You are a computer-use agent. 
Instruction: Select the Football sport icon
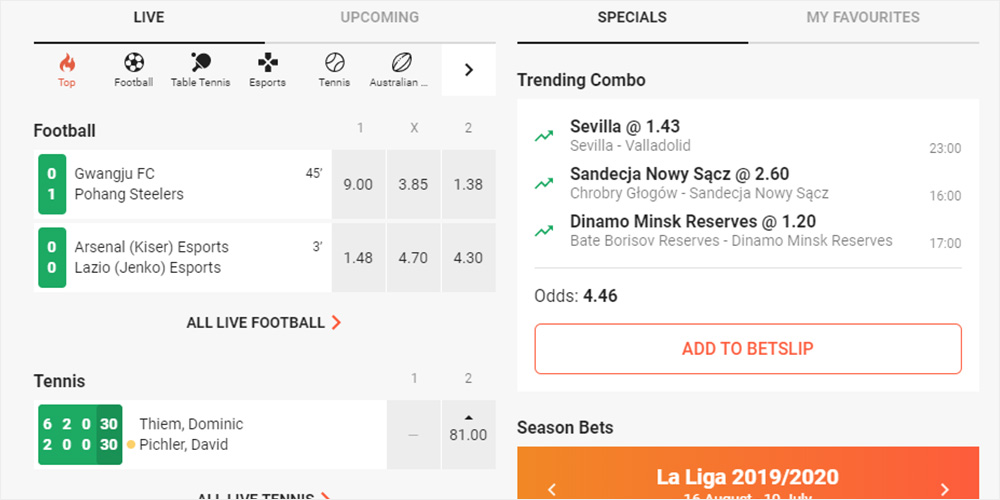click(x=134, y=62)
